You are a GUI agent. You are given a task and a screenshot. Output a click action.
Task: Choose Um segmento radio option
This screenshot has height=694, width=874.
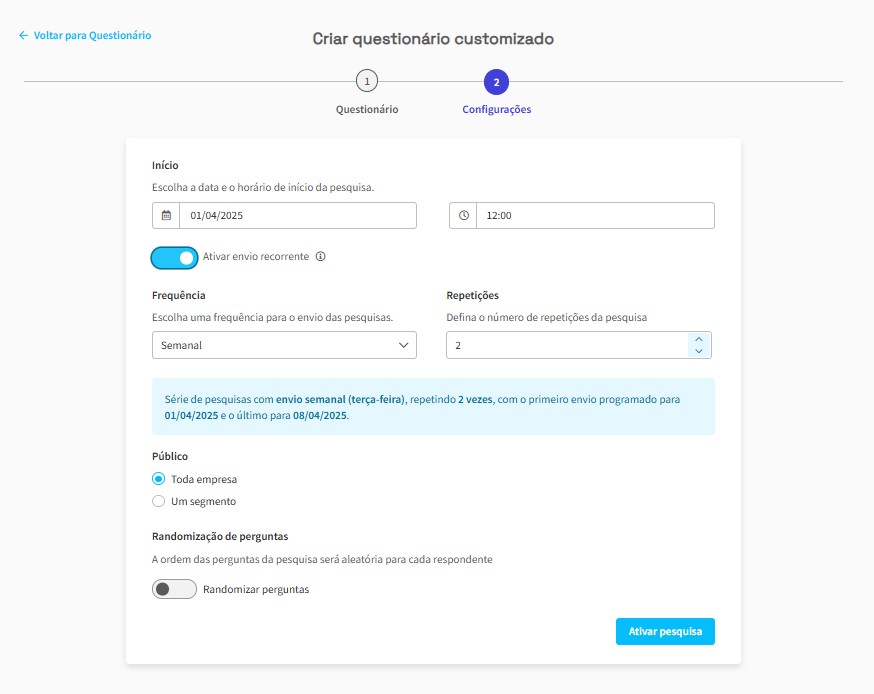[159, 501]
